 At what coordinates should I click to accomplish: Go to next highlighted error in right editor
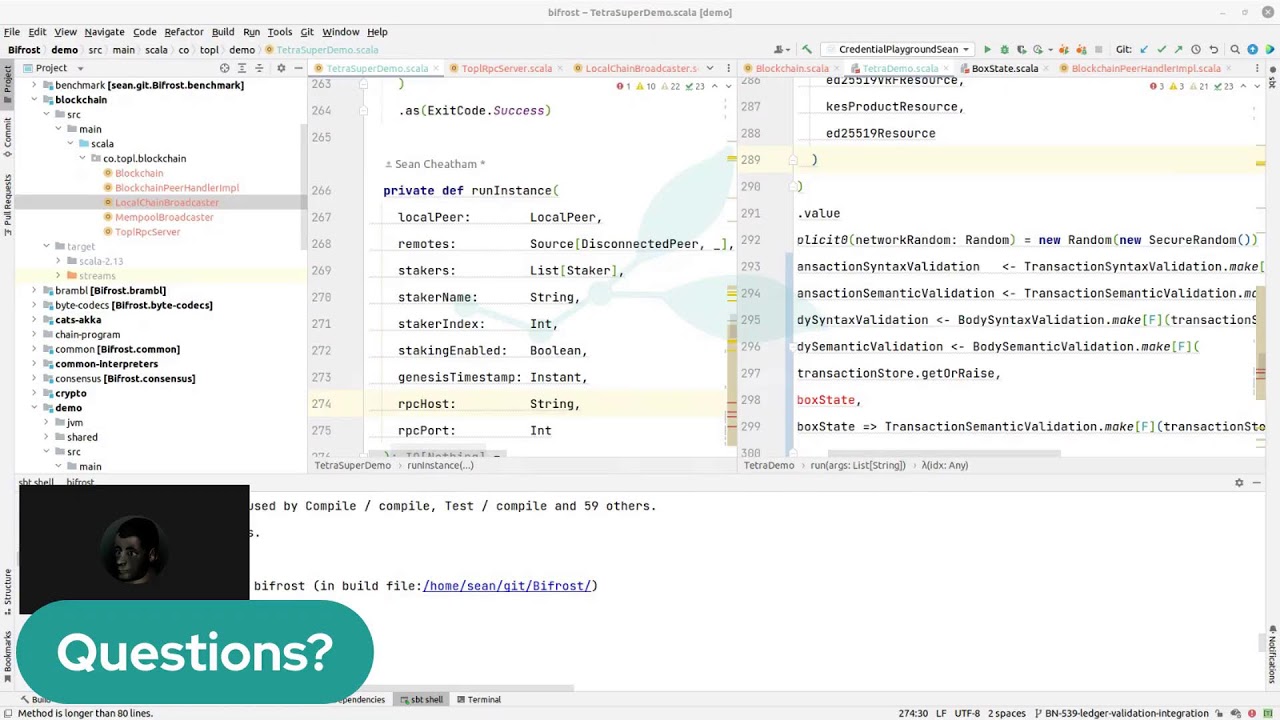(1257, 86)
